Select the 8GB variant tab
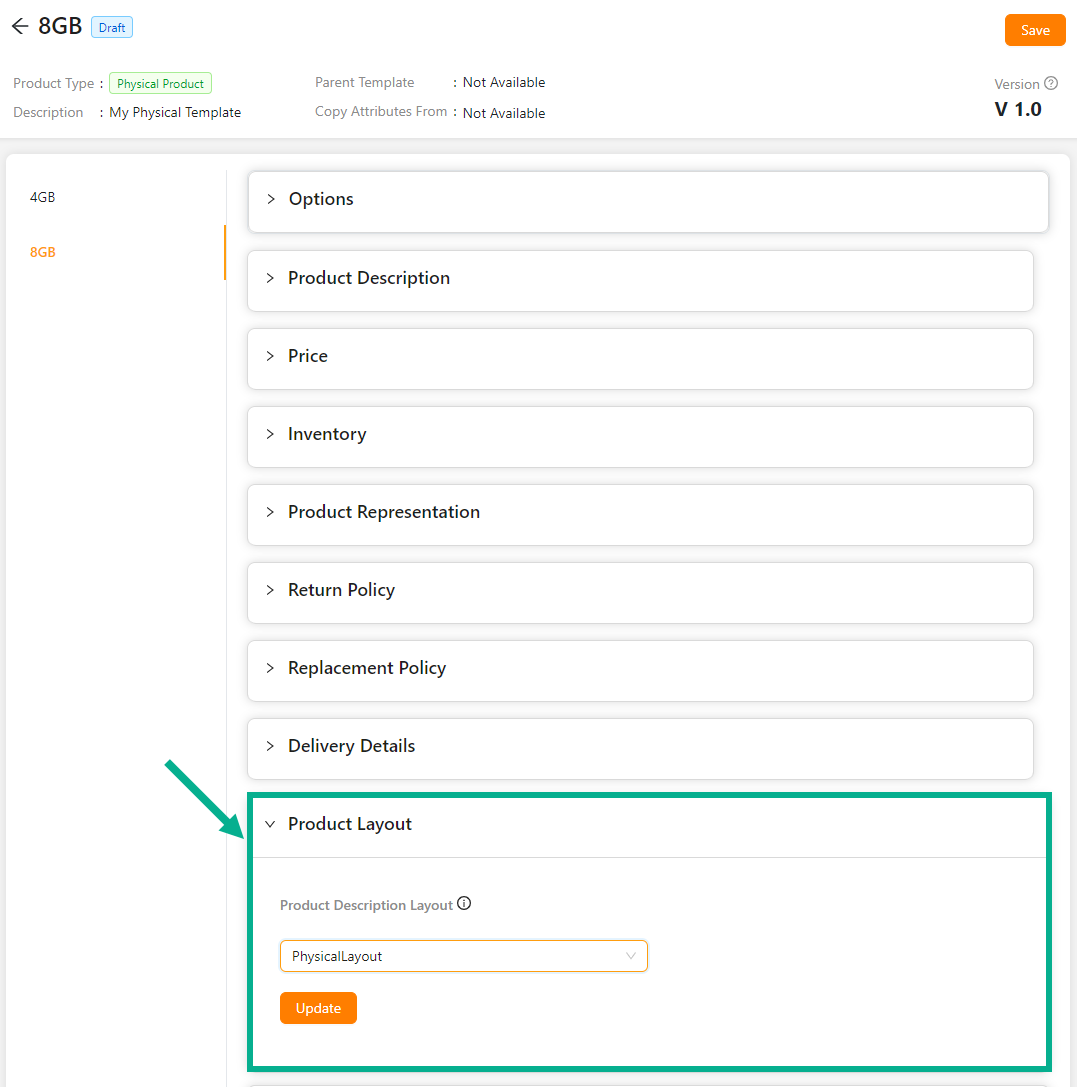This screenshot has width=1077, height=1087. pyautogui.click(x=43, y=252)
